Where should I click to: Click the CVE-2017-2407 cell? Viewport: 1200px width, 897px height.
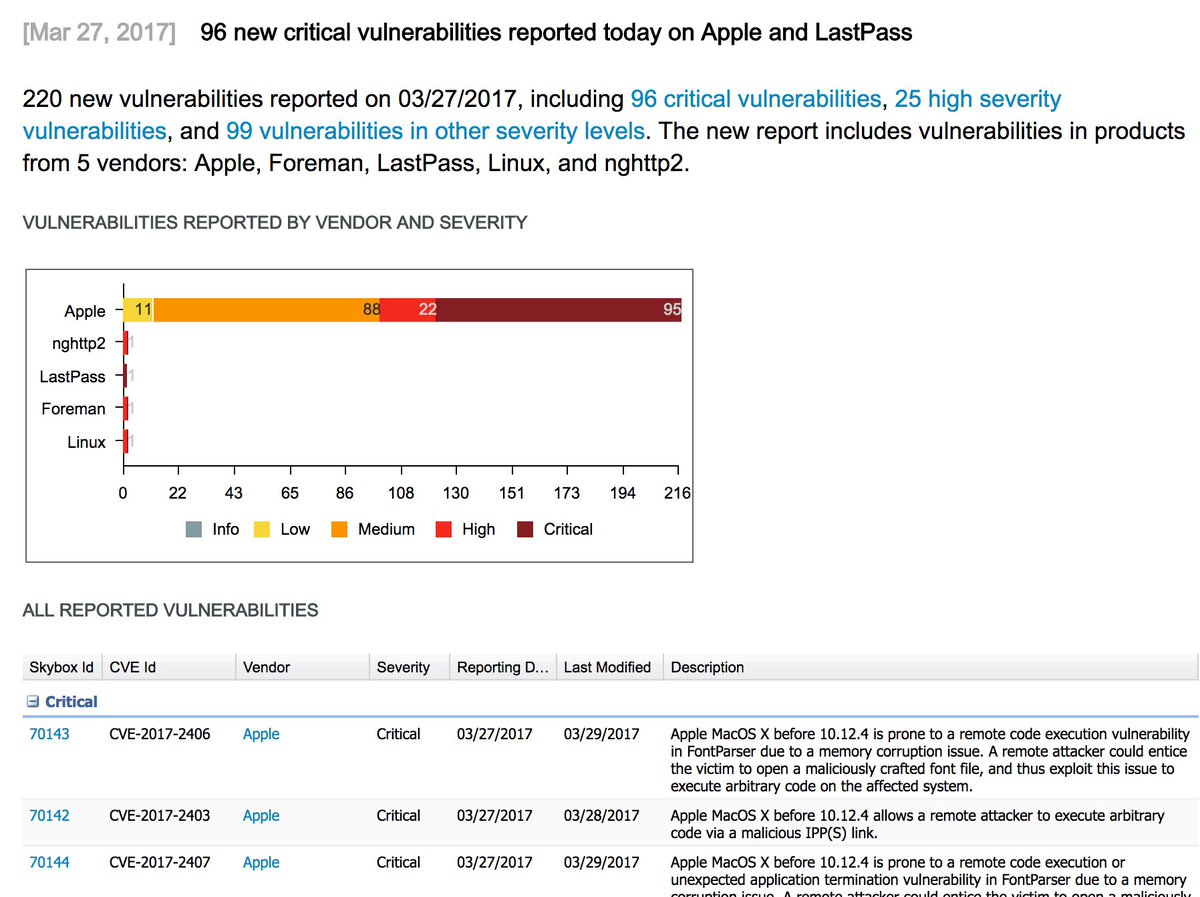160,862
